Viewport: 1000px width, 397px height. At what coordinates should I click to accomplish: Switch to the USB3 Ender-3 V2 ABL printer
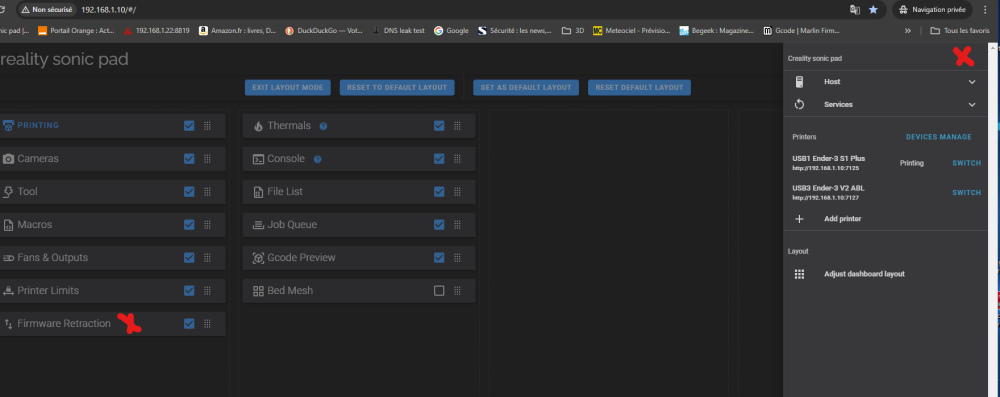tap(966, 193)
